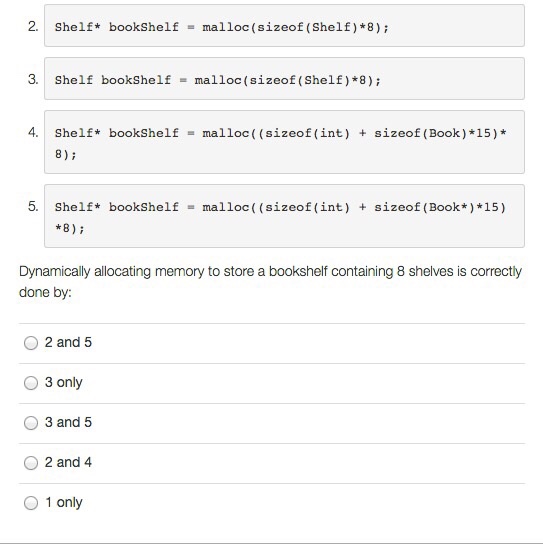Mark the "2 and 4" radio option
Image resolution: width=543 pixels, height=546 pixels.
coord(31,463)
